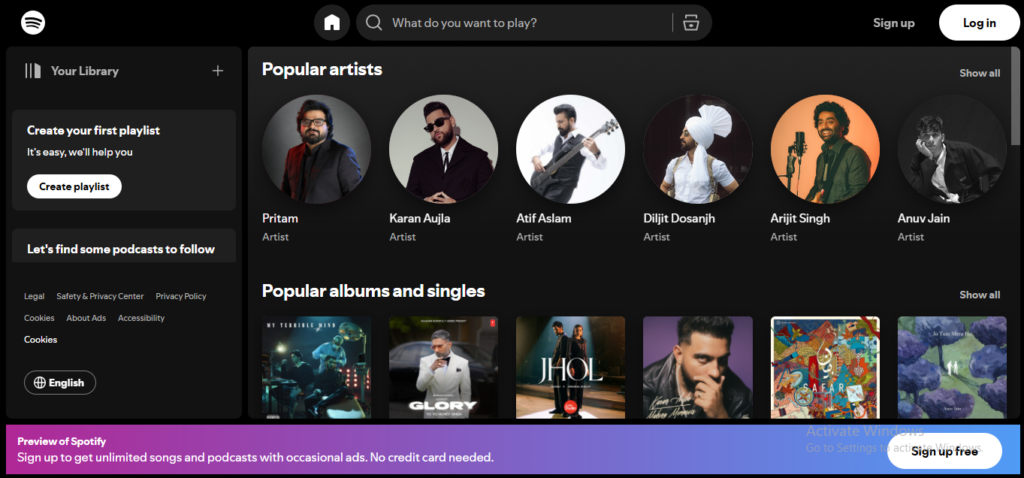The image size is (1024, 478).
Task: Open Pritam artist profile picture
Action: [x=317, y=149]
